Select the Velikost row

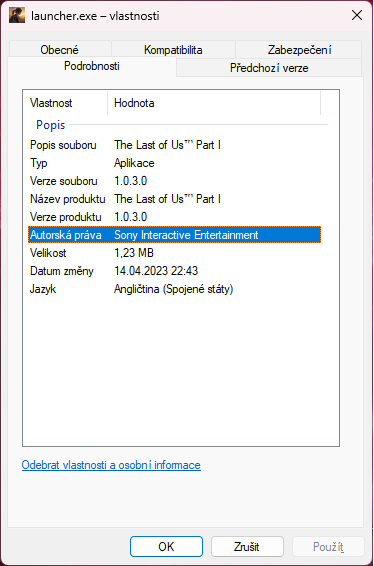point(174,253)
